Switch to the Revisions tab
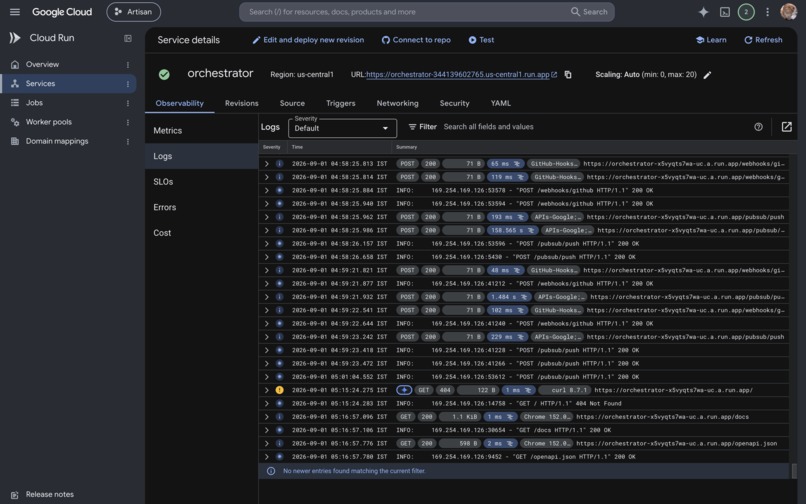The width and height of the screenshot is (806, 504). (242, 103)
